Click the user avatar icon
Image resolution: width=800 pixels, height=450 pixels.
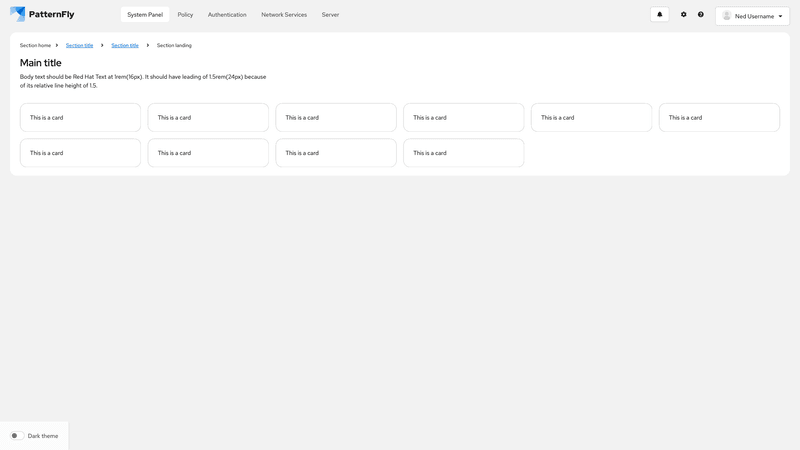tap(727, 16)
